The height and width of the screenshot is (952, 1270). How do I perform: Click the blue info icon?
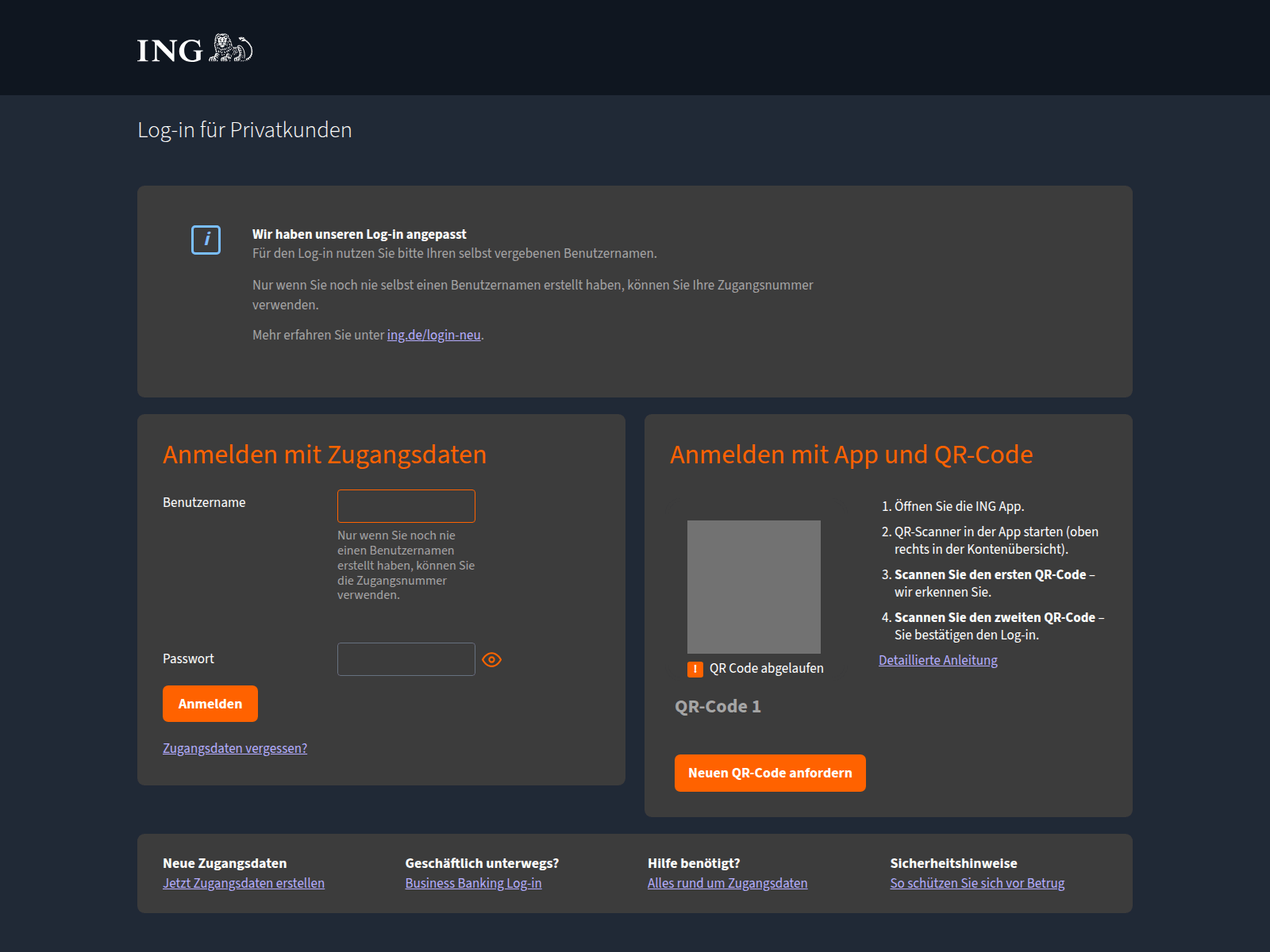[x=206, y=240]
